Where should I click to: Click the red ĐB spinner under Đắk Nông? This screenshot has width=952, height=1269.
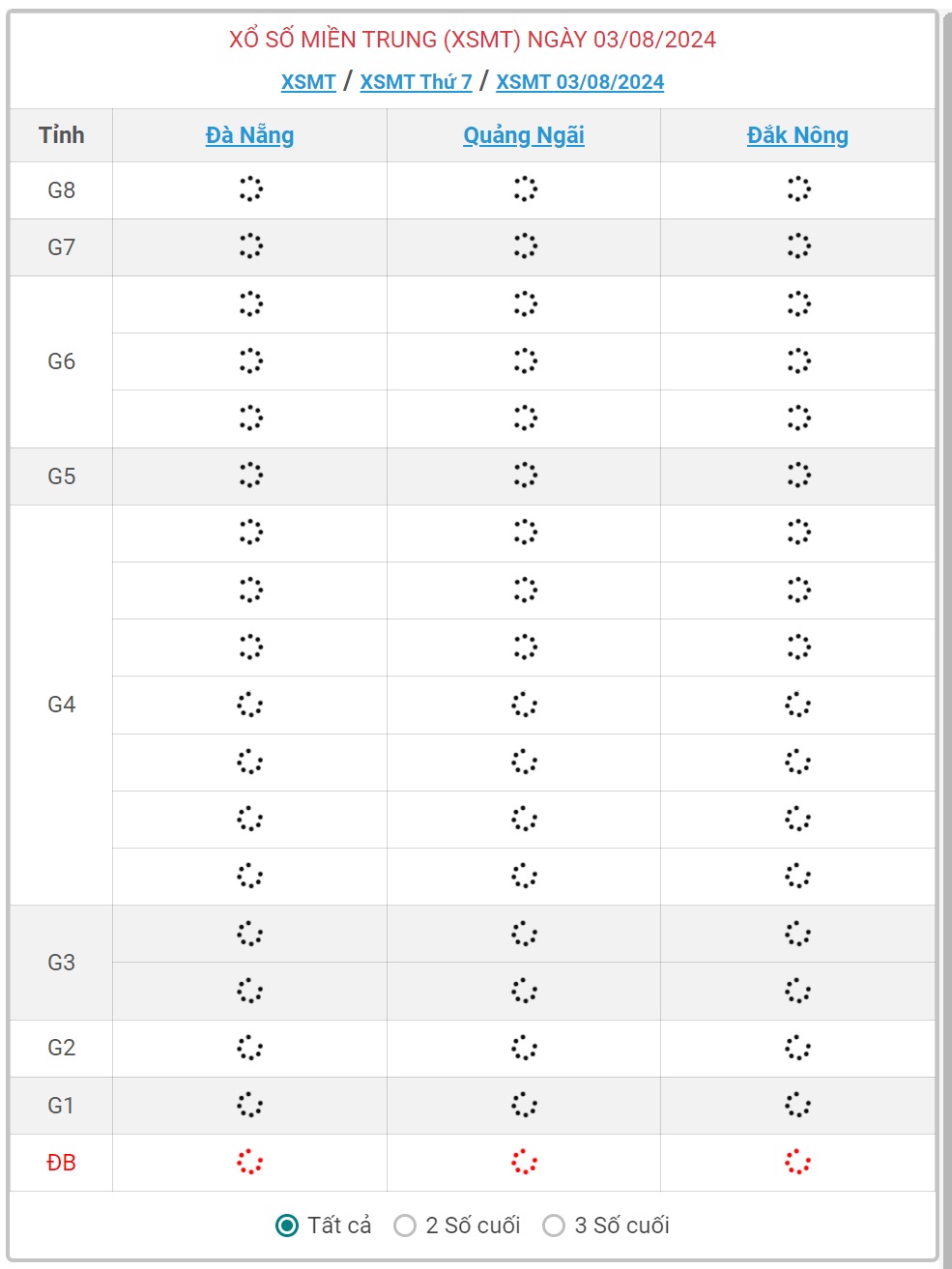click(x=798, y=1162)
